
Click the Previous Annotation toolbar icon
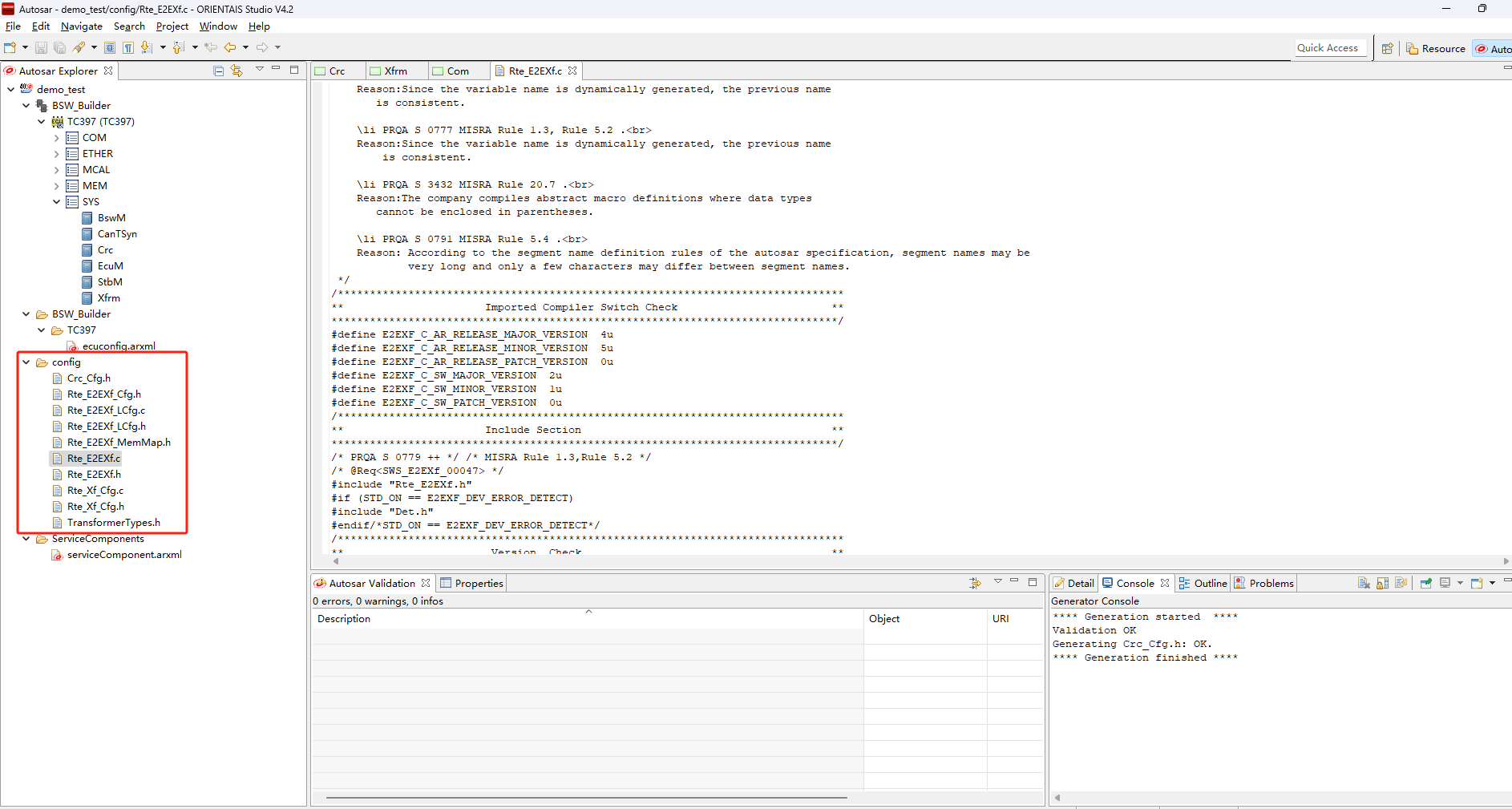(x=178, y=48)
